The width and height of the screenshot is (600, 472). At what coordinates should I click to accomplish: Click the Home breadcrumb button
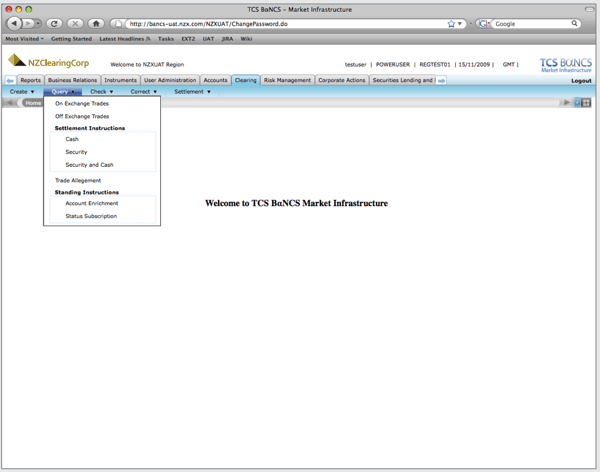click(x=33, y=103)
